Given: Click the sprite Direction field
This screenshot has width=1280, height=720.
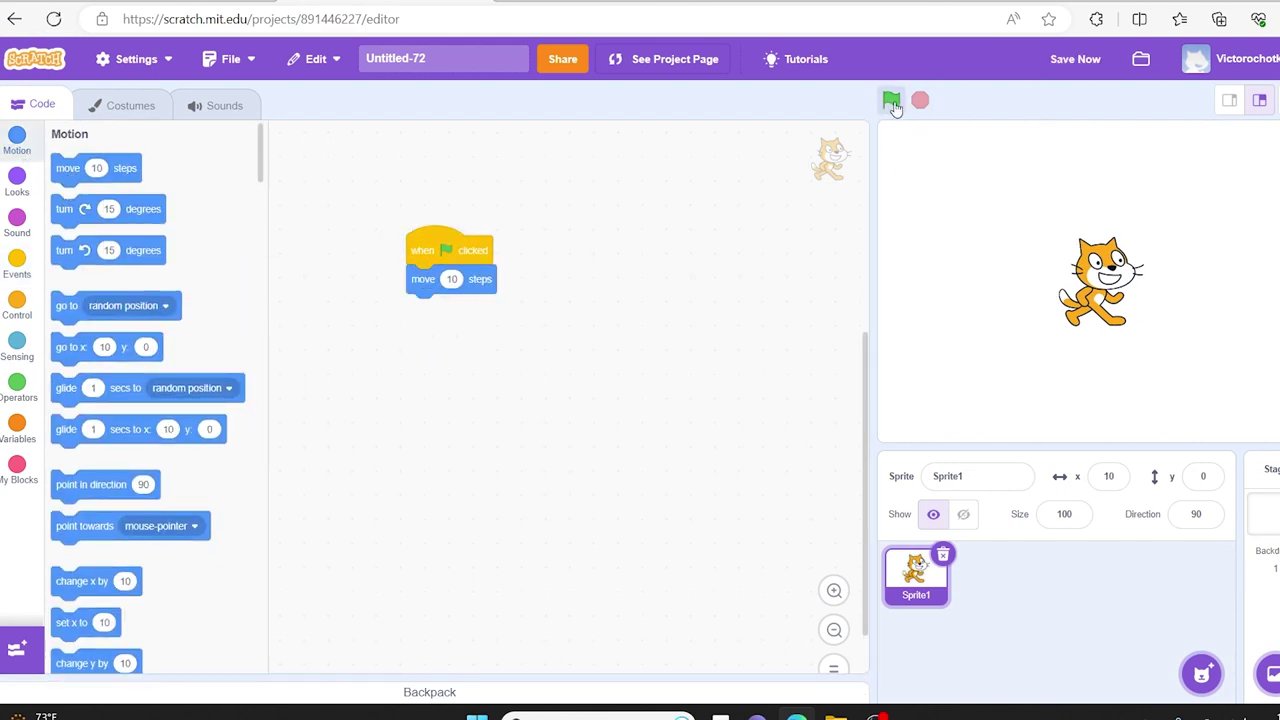Looking at the screenshot, I should point(1196,514).
